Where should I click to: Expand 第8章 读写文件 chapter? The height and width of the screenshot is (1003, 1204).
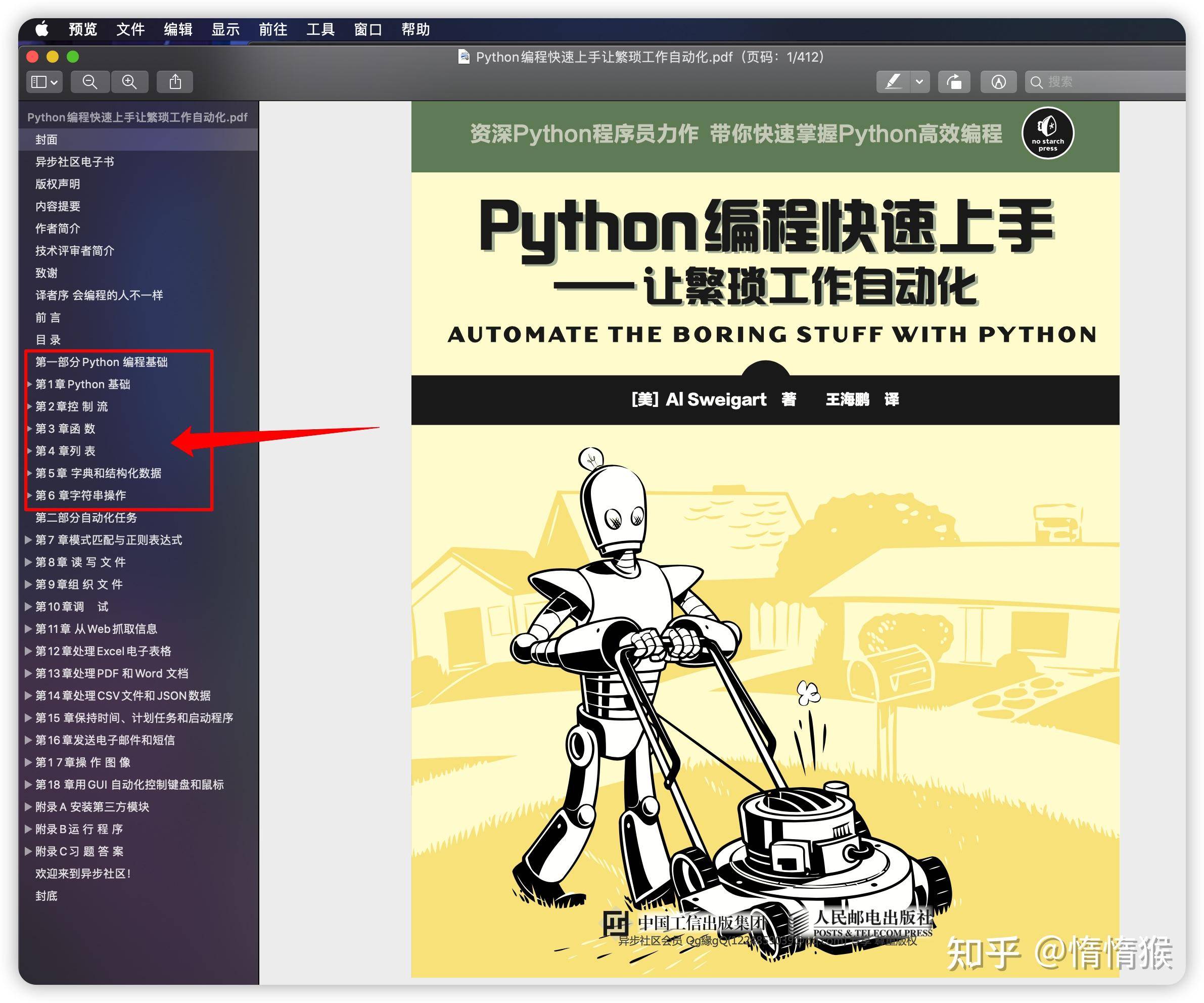pyautogui.click(x=28, y=562)
